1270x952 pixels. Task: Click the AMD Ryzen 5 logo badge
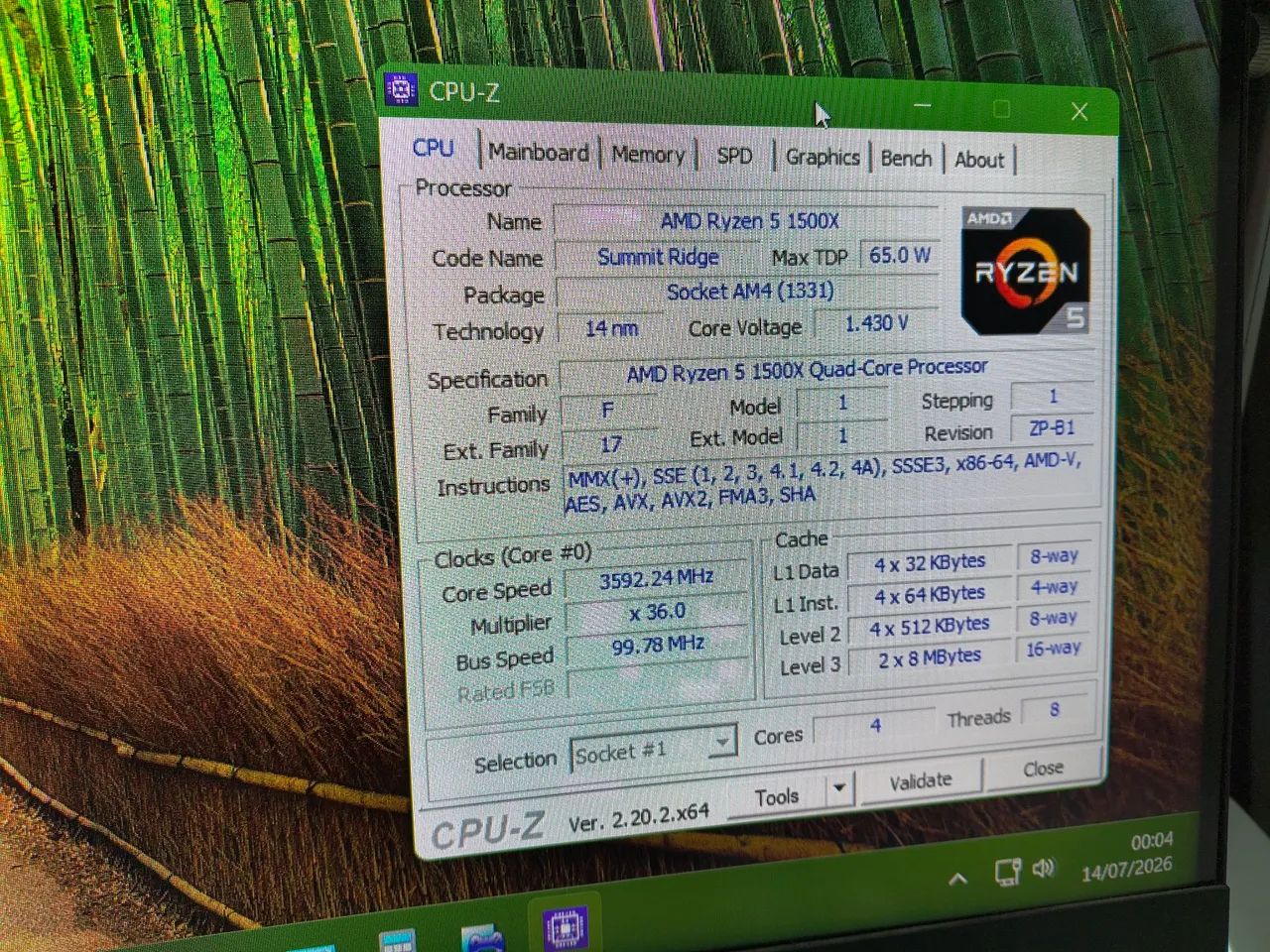[1026, 271]
